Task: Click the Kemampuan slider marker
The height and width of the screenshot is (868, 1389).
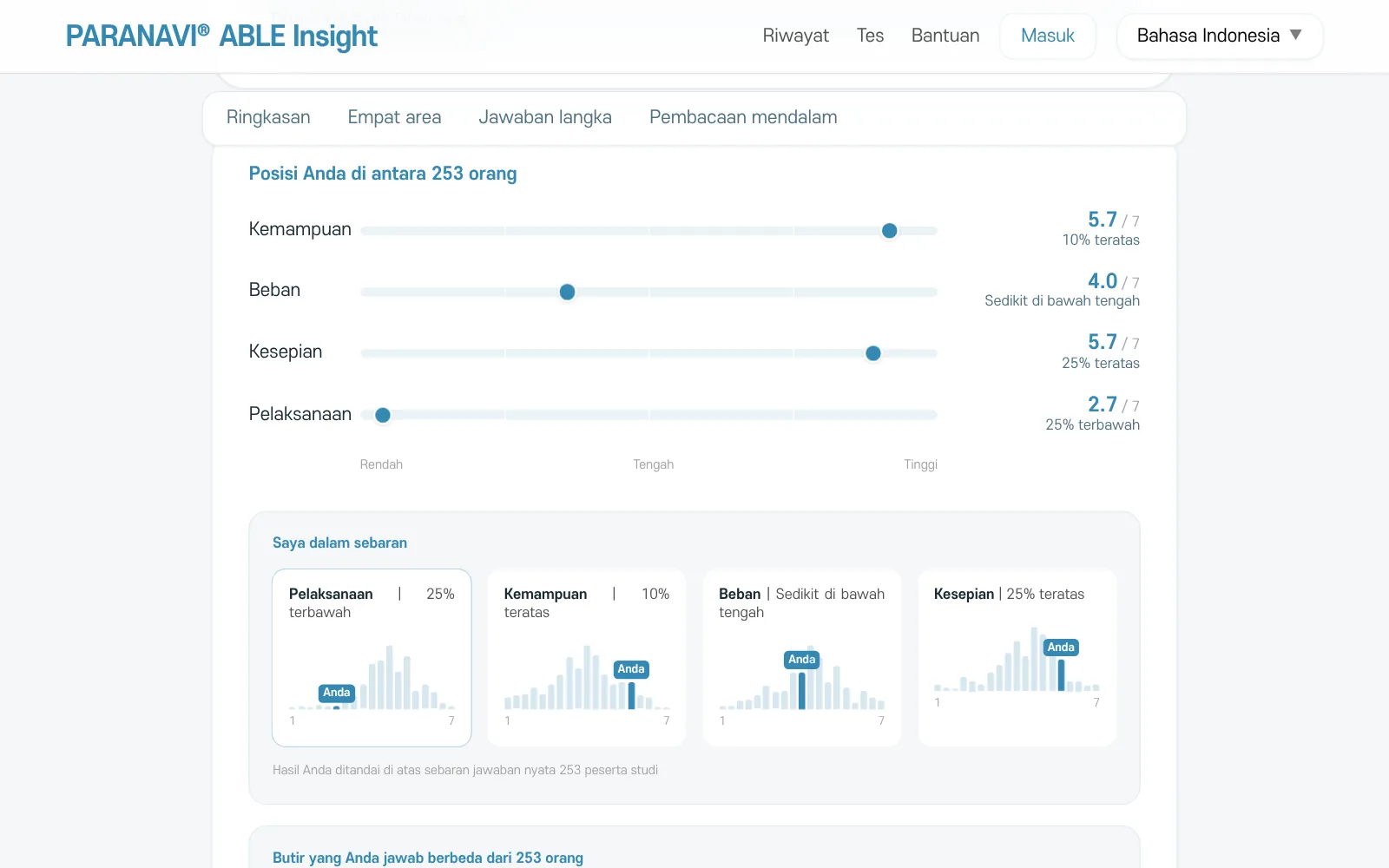Action: 889,231
